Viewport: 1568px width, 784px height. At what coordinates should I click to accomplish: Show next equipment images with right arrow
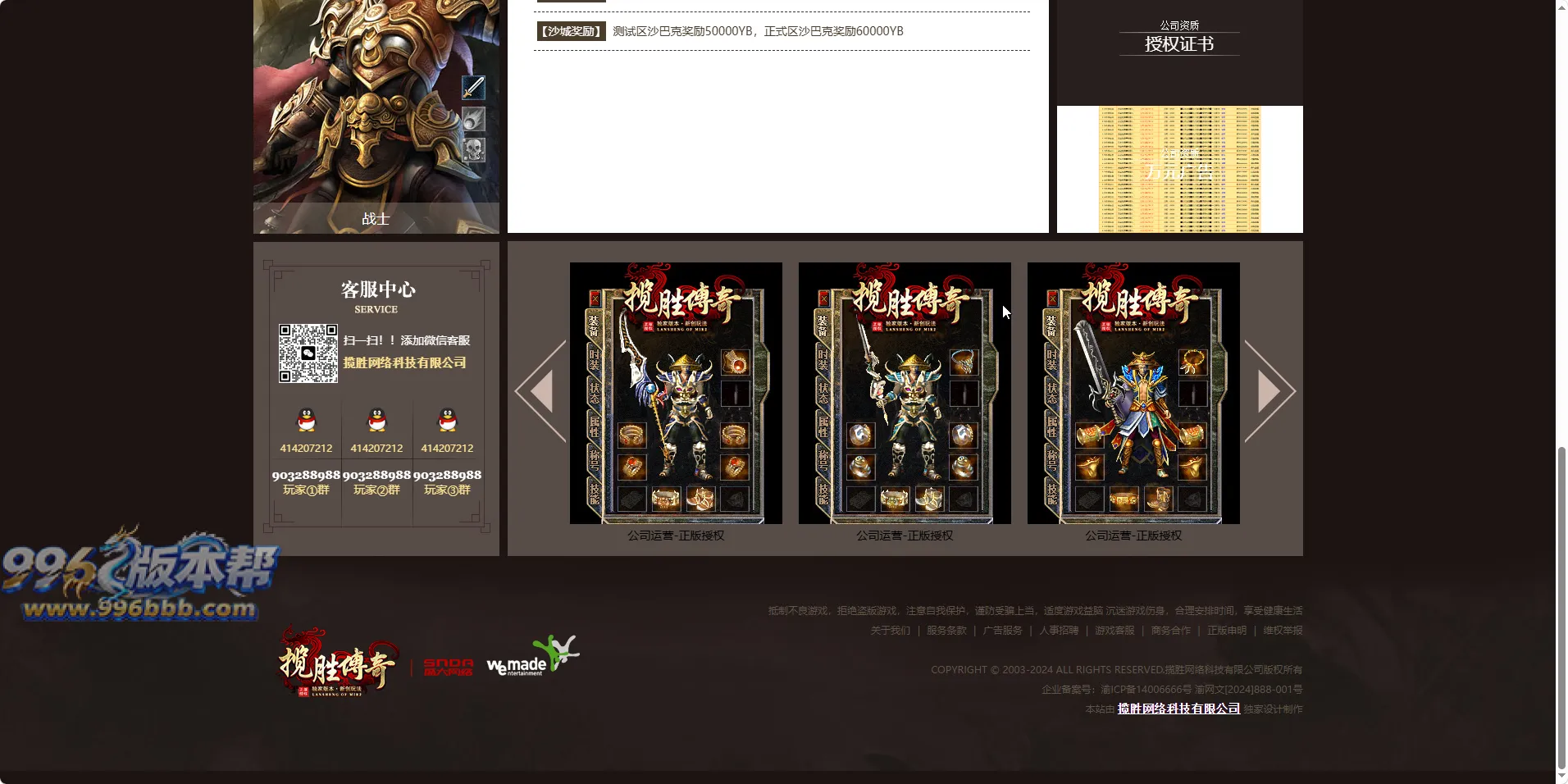coord(1269,391)
